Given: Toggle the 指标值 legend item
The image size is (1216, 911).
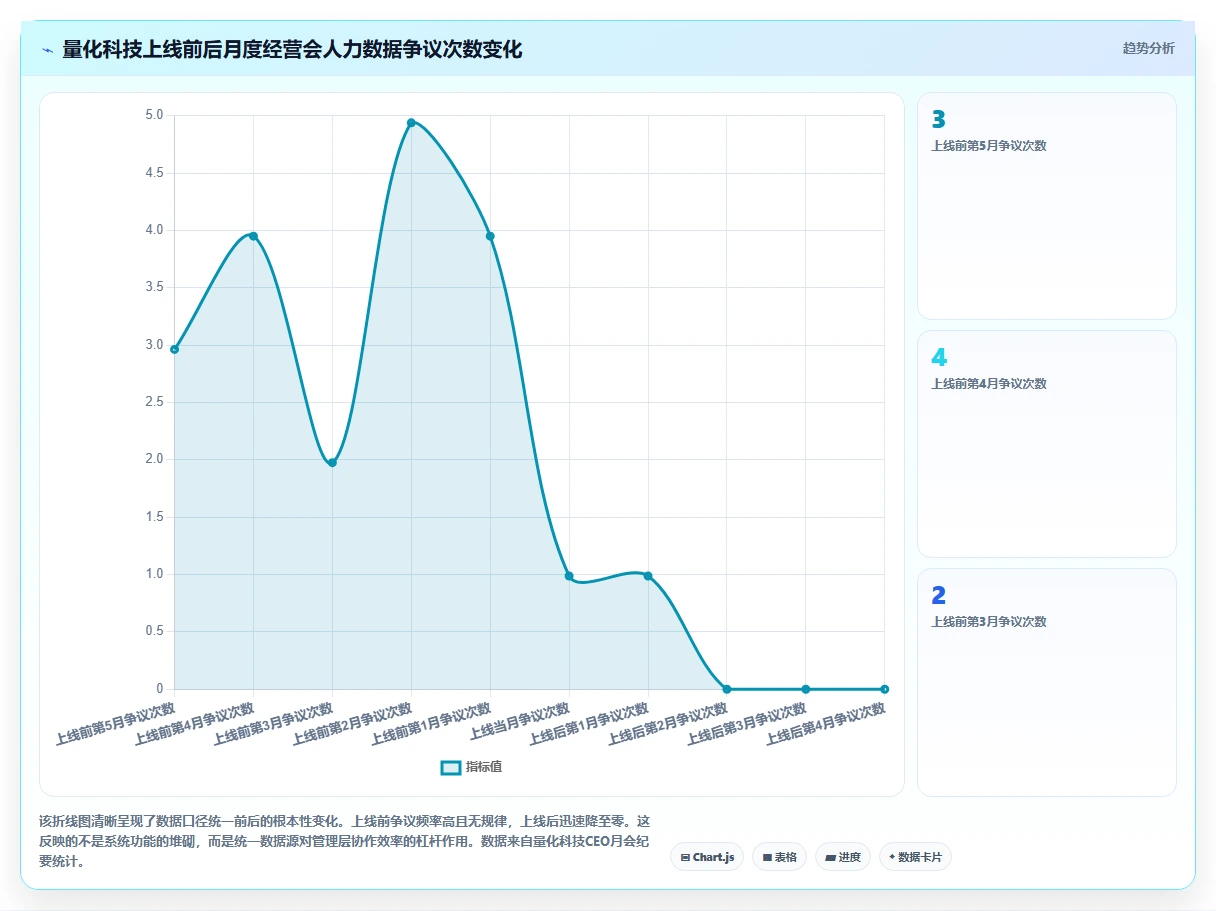Looking at the screenshot, I should pos(471,767).
